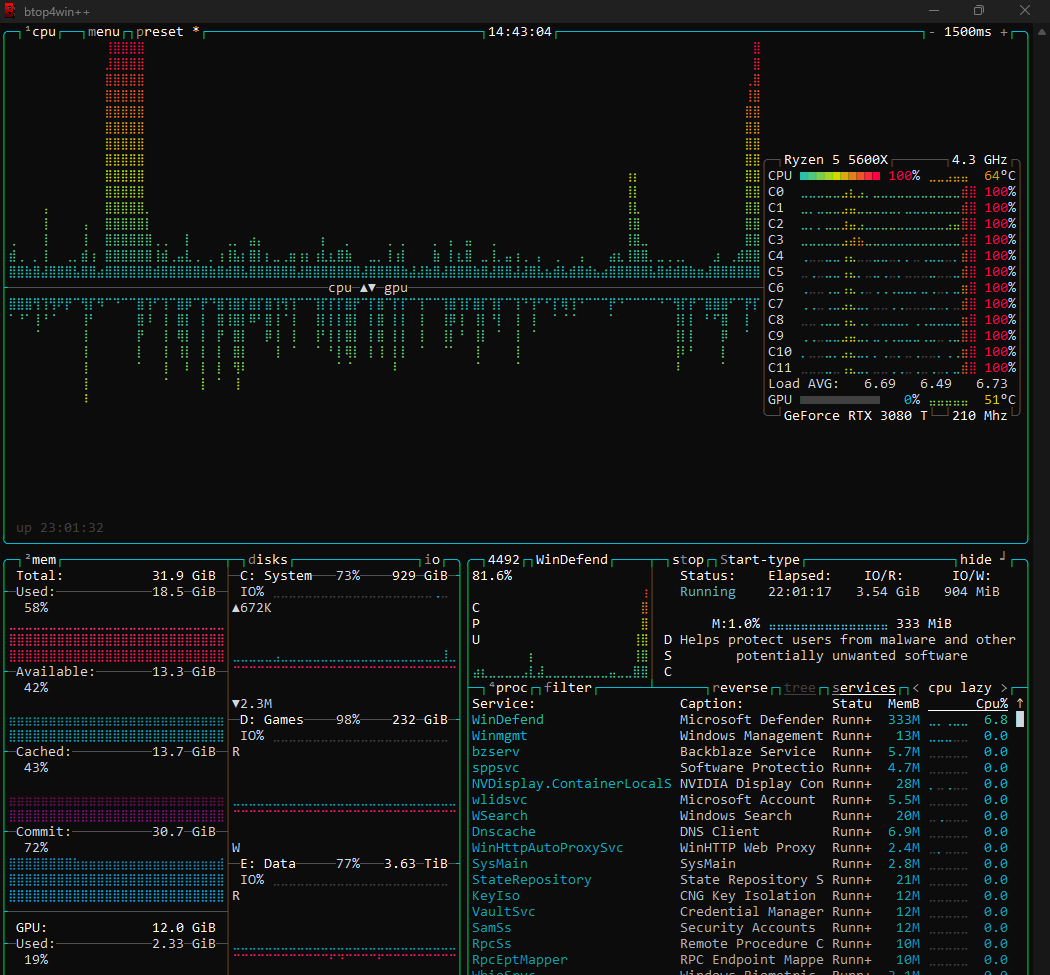Screen dimensions: 1050x975
Task: Select the SysMain service row
Action: click(739, 864)
